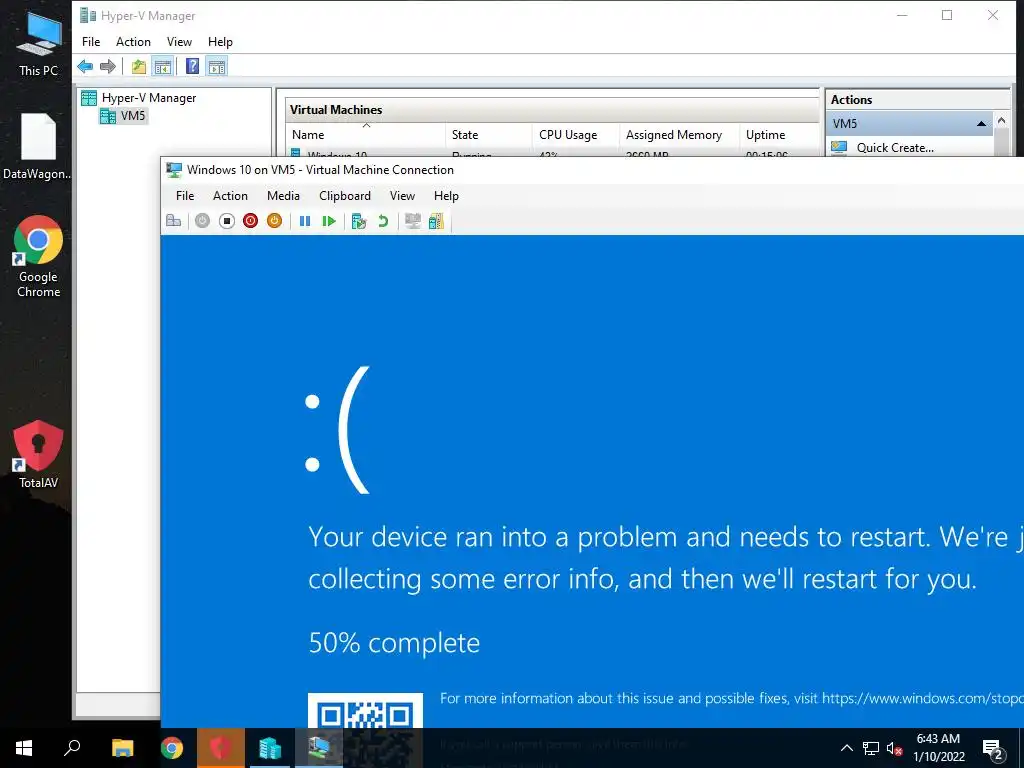Click the Share/resources icon at end of VM toolbar
The width and height of the screenshot is (1024, 768).
(436, 221)
